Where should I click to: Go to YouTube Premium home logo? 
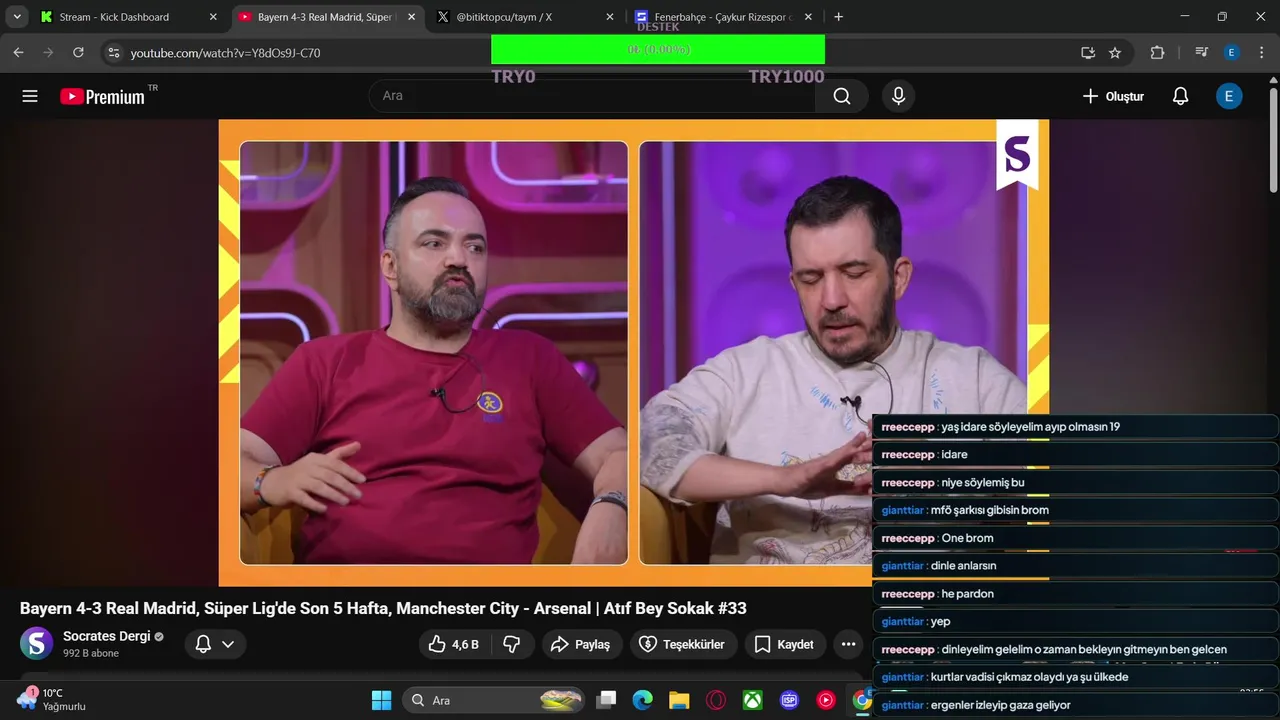pyautogui.click(x=102, y=96)
